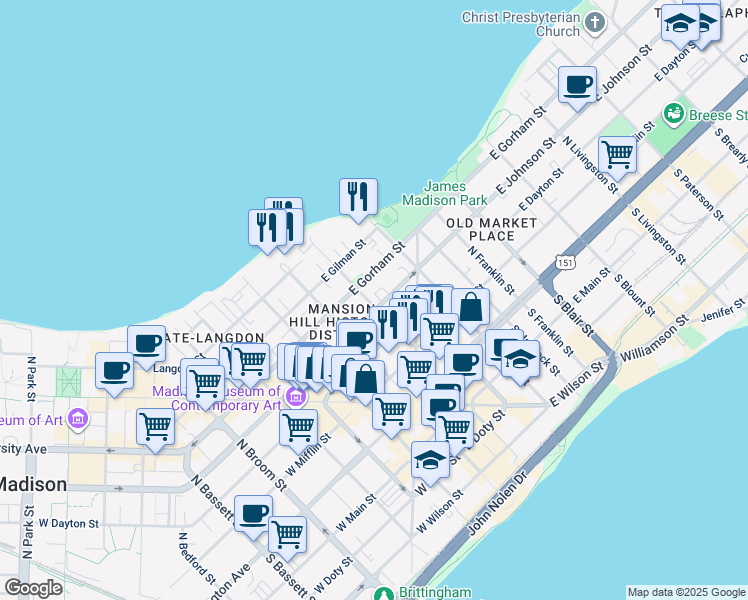Select the S Blair St label
Viewport: 748px width, 600px height.
(x=574, y=316)
